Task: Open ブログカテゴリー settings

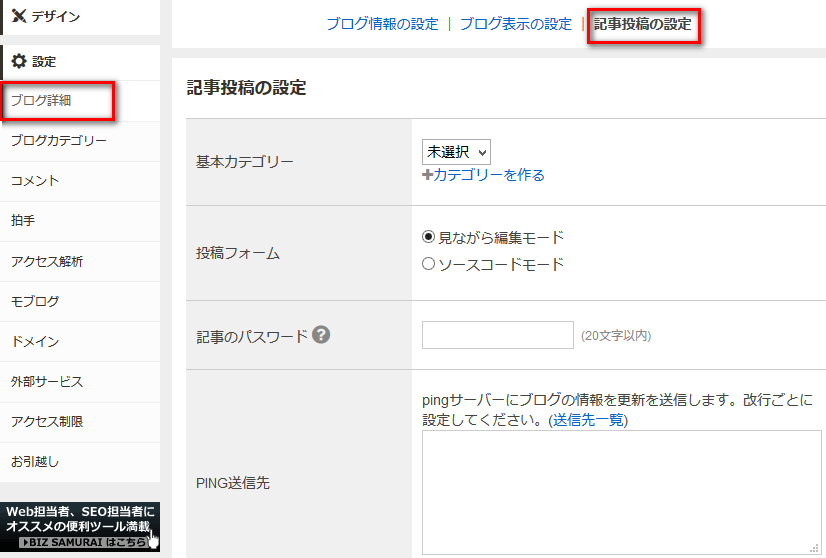Action: (80, 141)
